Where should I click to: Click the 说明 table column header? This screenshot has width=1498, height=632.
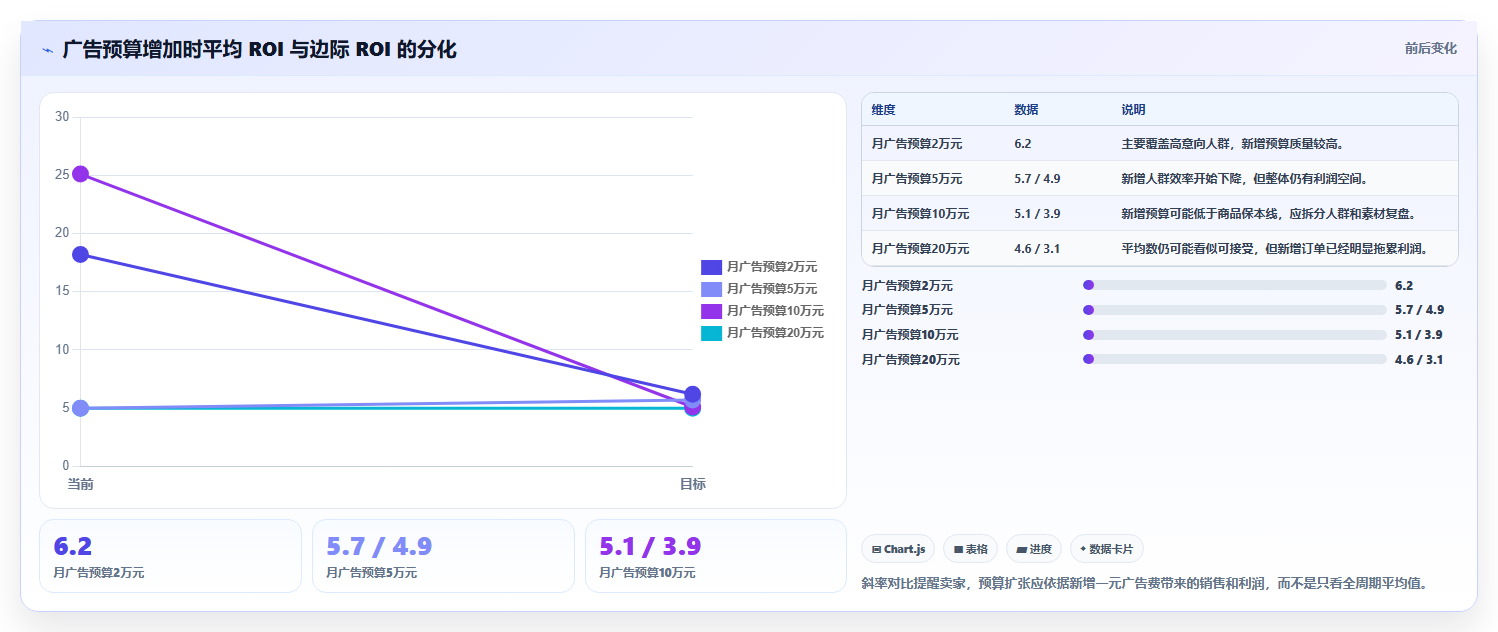click(x=1133, y=110)
